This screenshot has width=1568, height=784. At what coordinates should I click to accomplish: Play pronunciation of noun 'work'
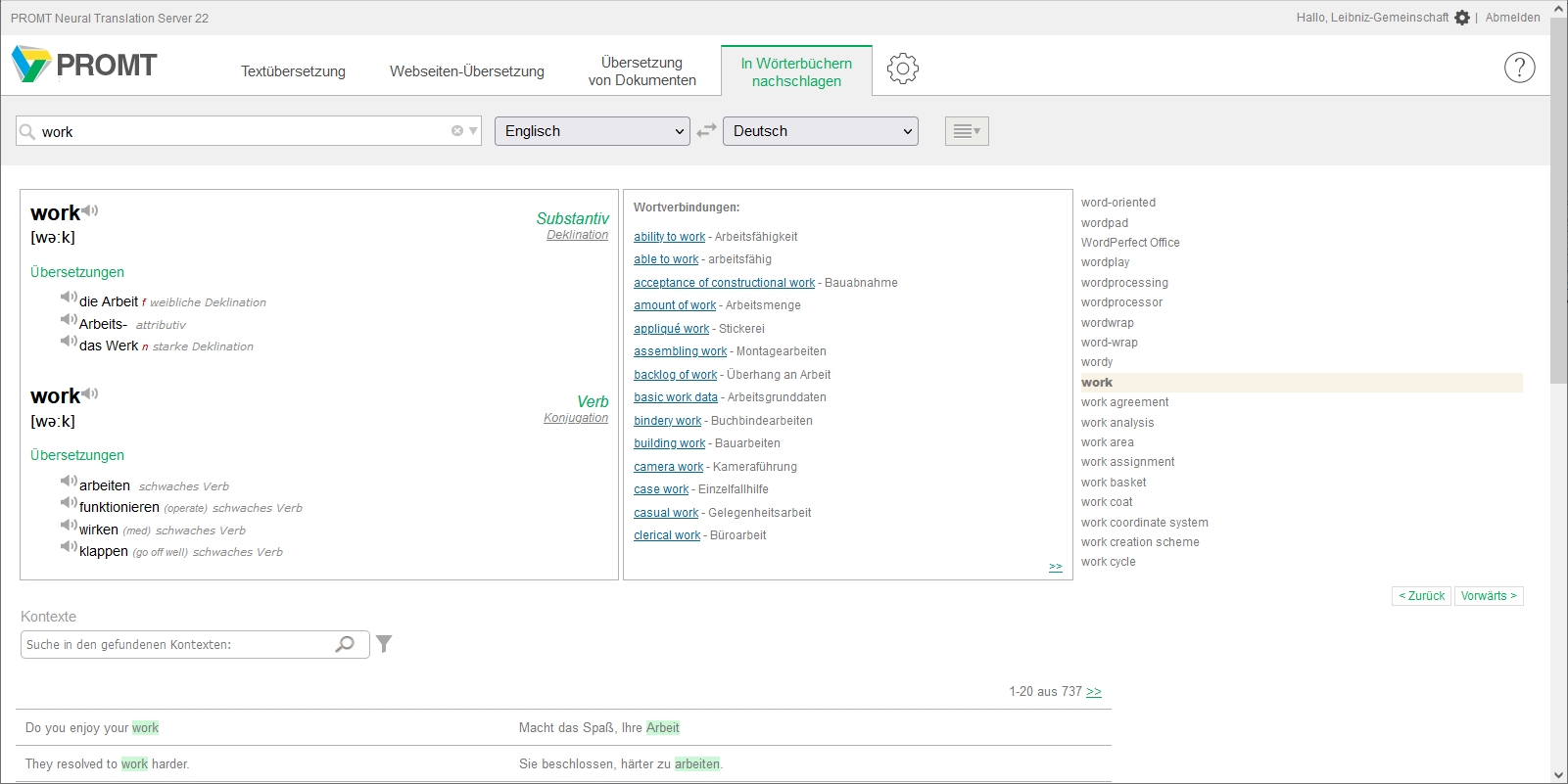(90, 210)
